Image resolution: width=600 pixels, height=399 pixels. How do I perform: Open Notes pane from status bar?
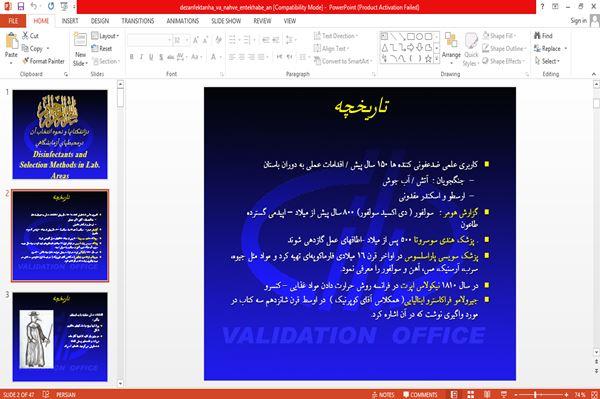(x=383, y=394)
